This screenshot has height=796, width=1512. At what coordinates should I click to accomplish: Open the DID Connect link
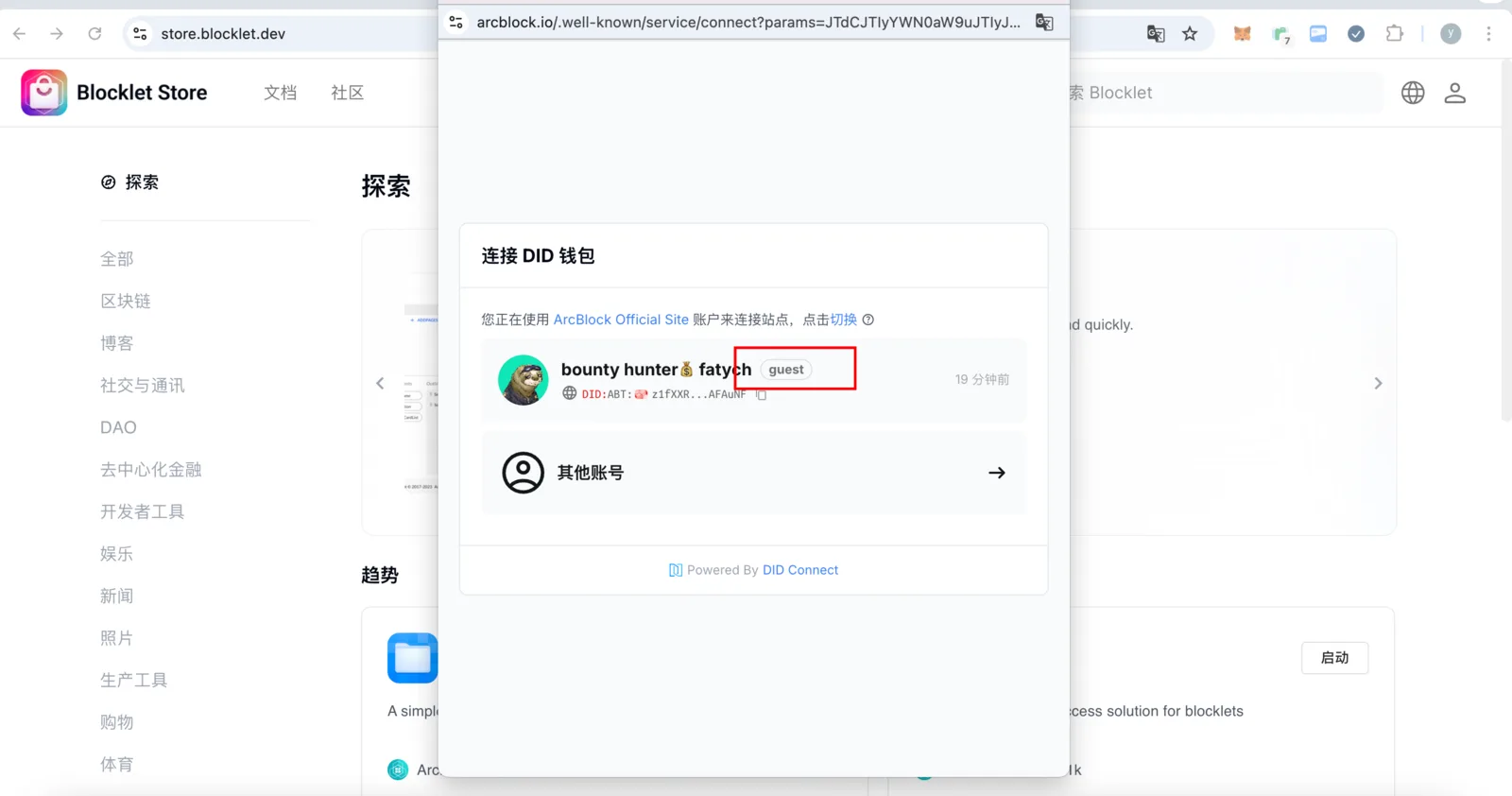pyautogui.click(x=800, y=570)
